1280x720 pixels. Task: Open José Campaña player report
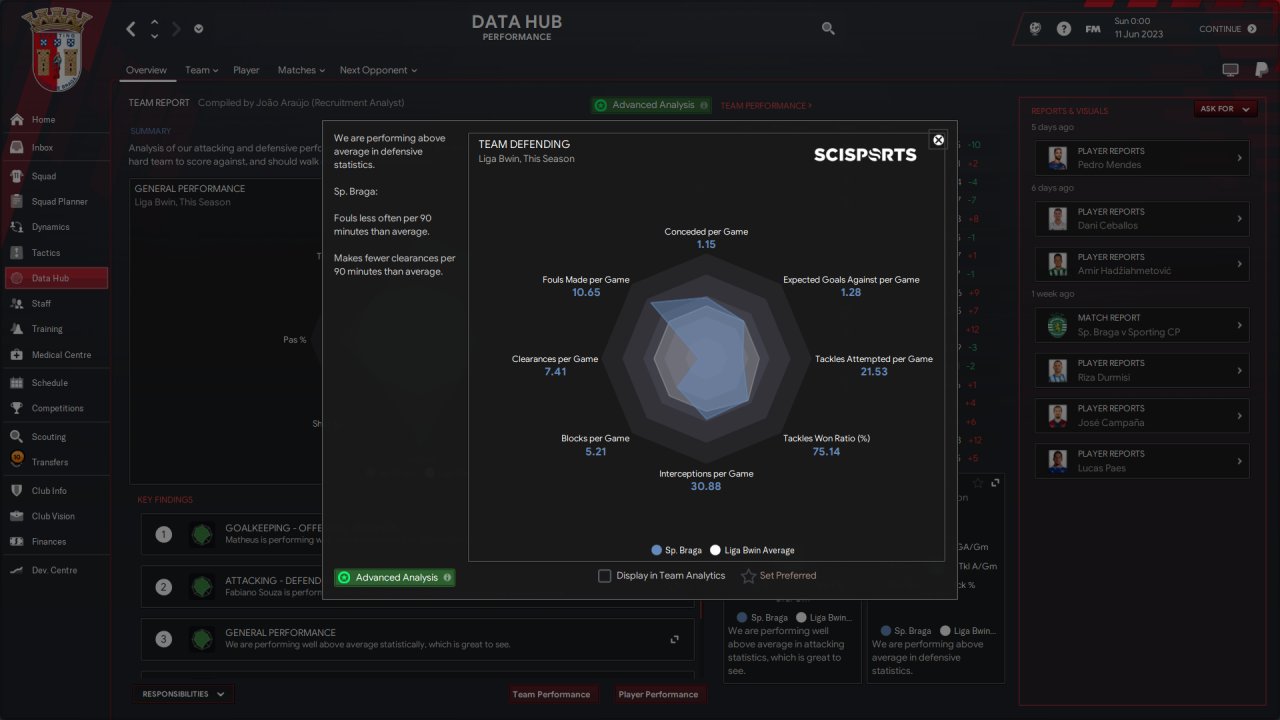click(1141, 415)
